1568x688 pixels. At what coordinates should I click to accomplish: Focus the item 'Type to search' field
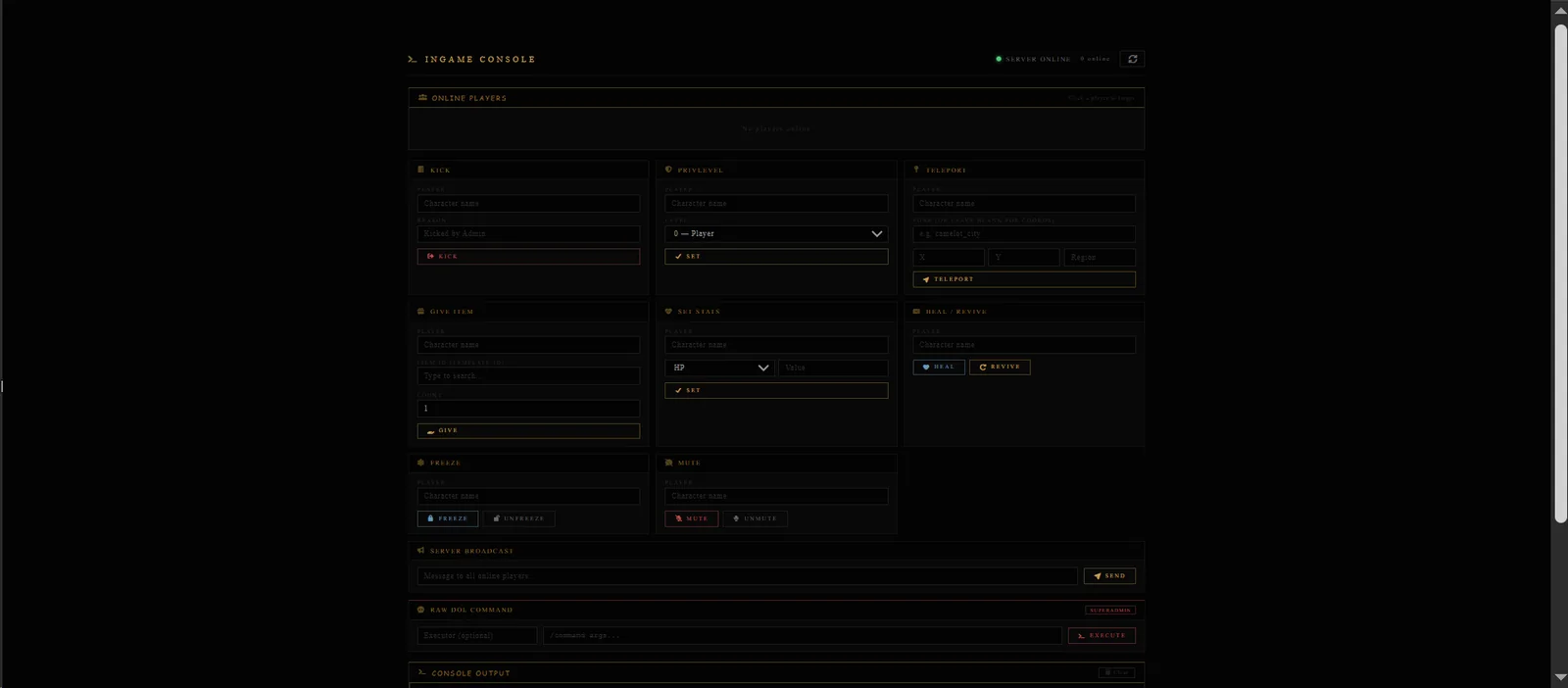[528, 376]
